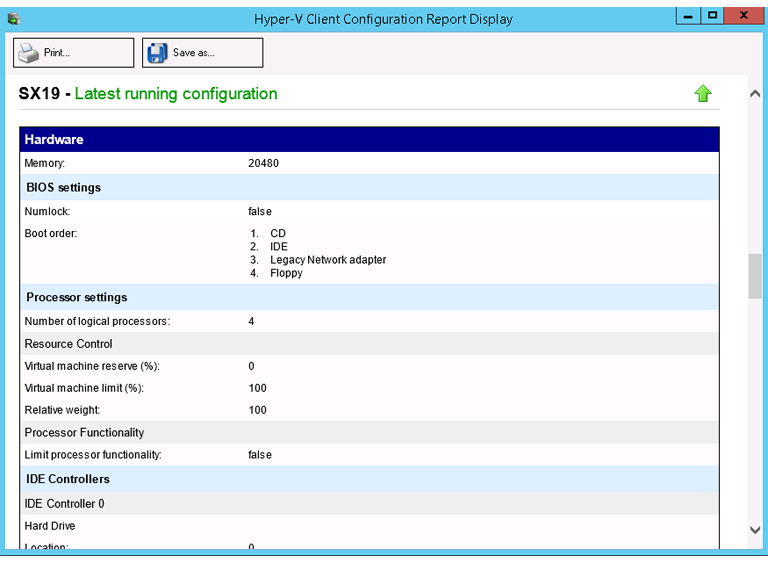
Task: Click the BIOS settings section heading
Action: (x=64, y=188)
